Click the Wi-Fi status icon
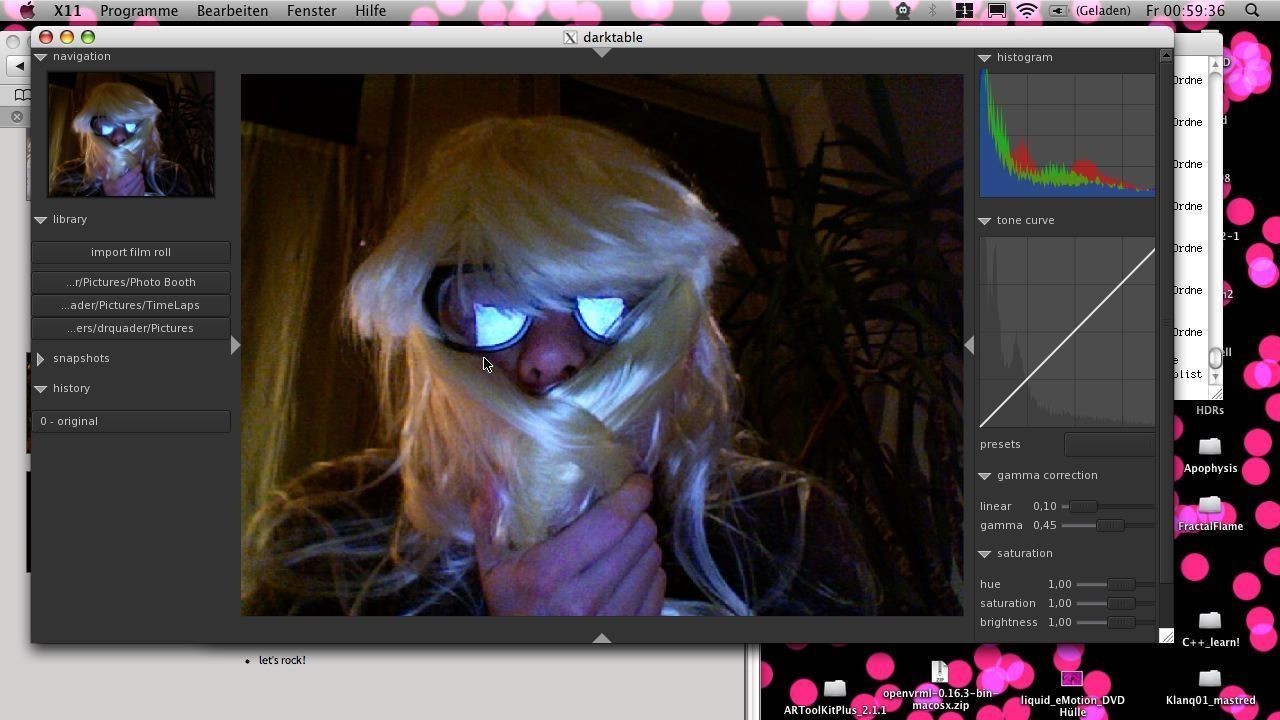This screenshot has height=720, width=1280. 1027,11
